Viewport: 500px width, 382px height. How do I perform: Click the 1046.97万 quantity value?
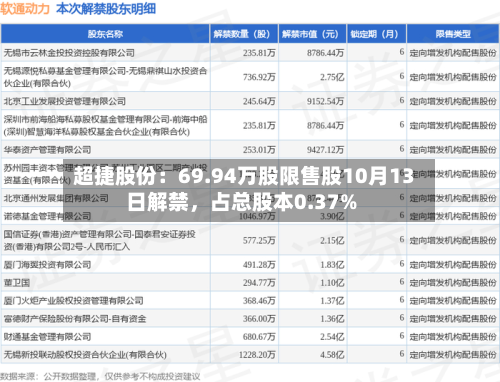pyautogui.click(x=257, y=216)
